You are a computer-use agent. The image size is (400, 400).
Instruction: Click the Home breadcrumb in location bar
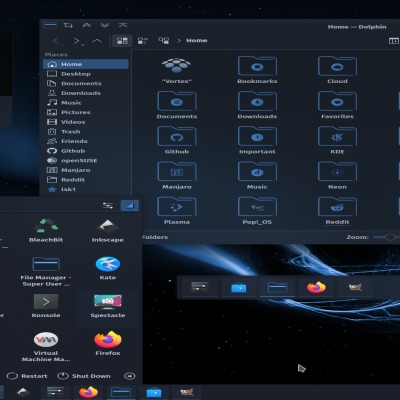point(196,40)
